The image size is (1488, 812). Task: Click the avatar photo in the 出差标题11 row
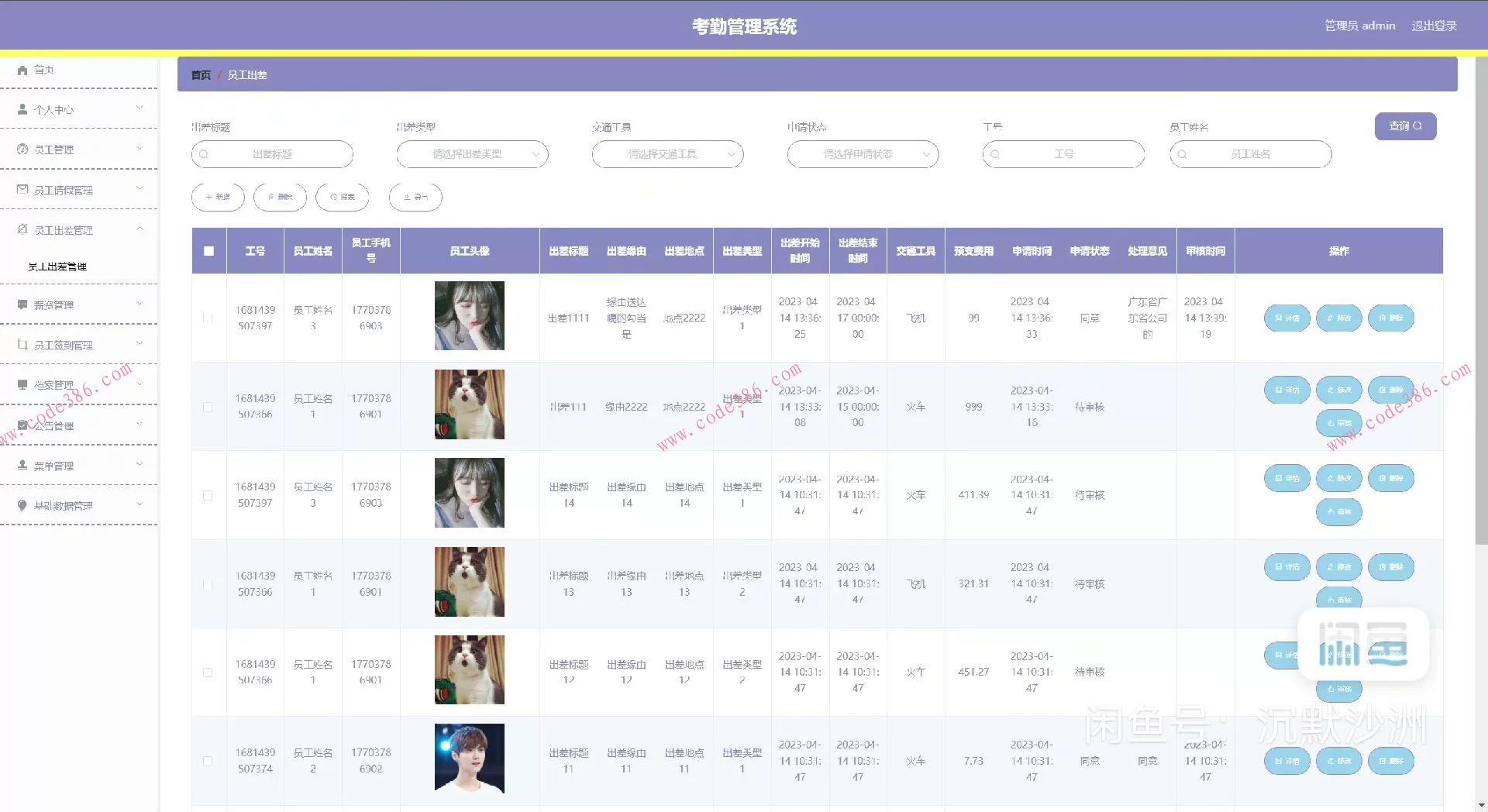(x=470, y=759)
